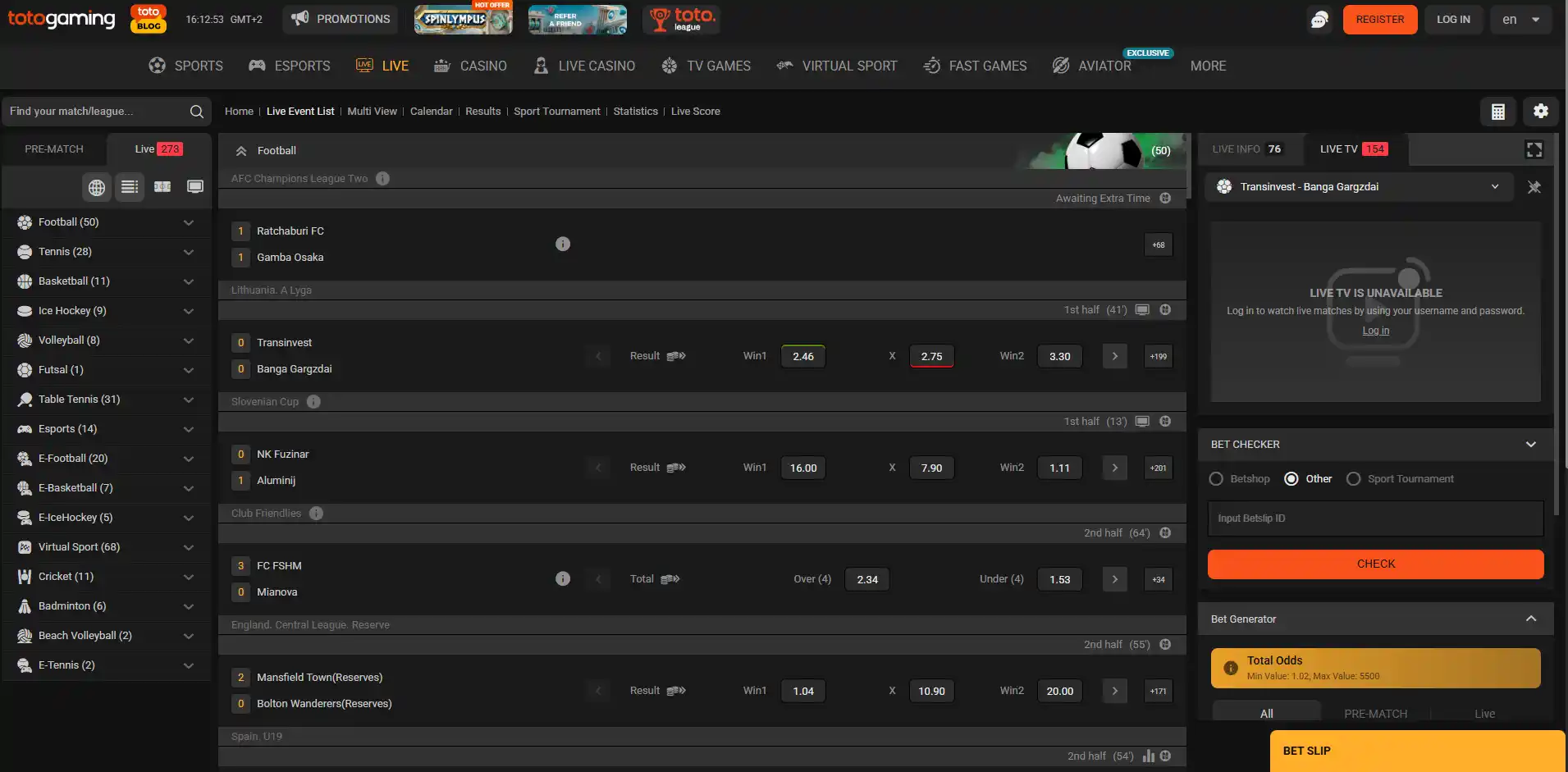The width and height of the screenshot is (1568, 772).
Task: Open +199 more markets for Transinvest
Action: (x=1158, y=356)
